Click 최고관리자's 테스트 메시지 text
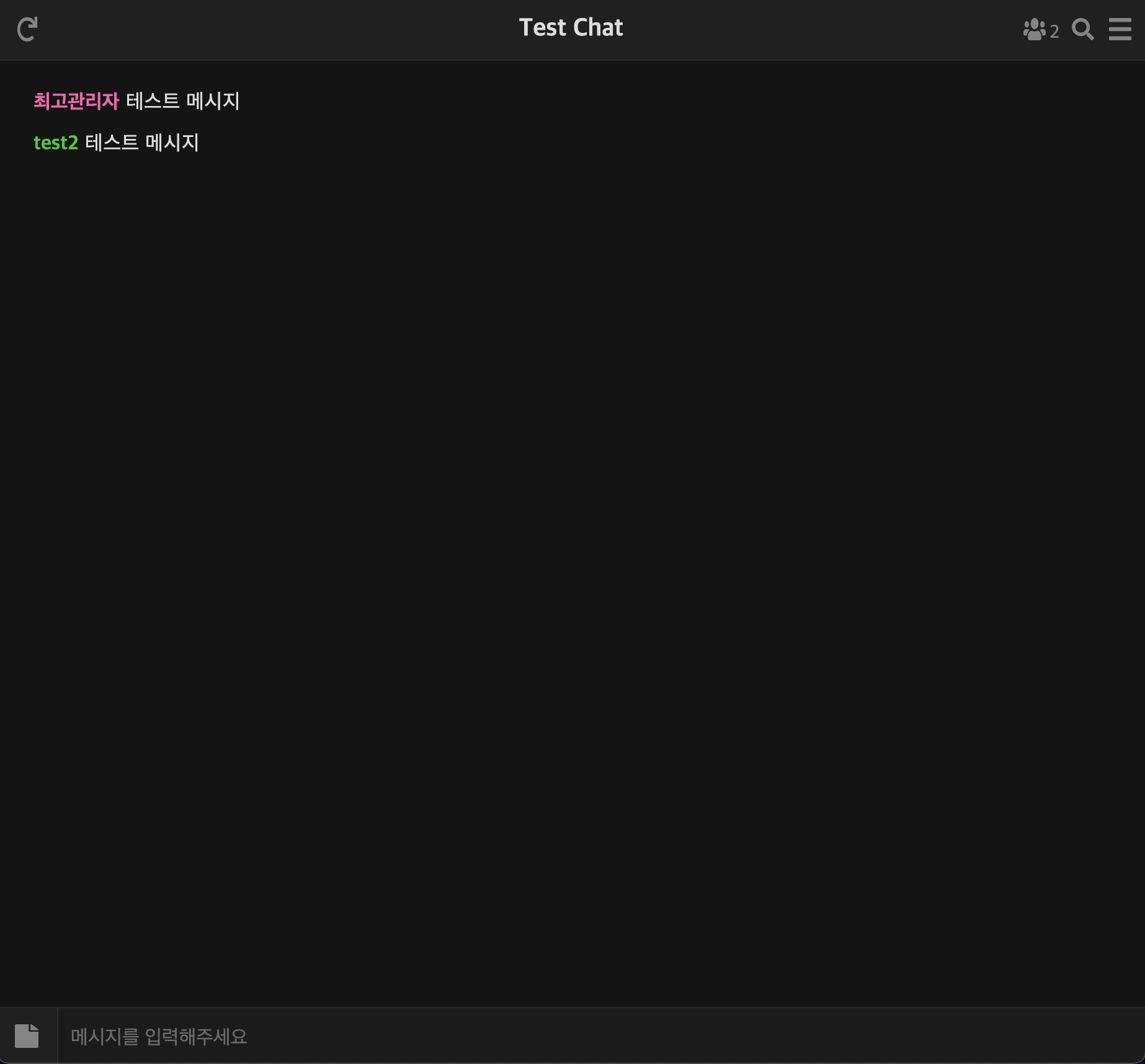Screen dimensions: 1145x1064 tap(183, 101)
